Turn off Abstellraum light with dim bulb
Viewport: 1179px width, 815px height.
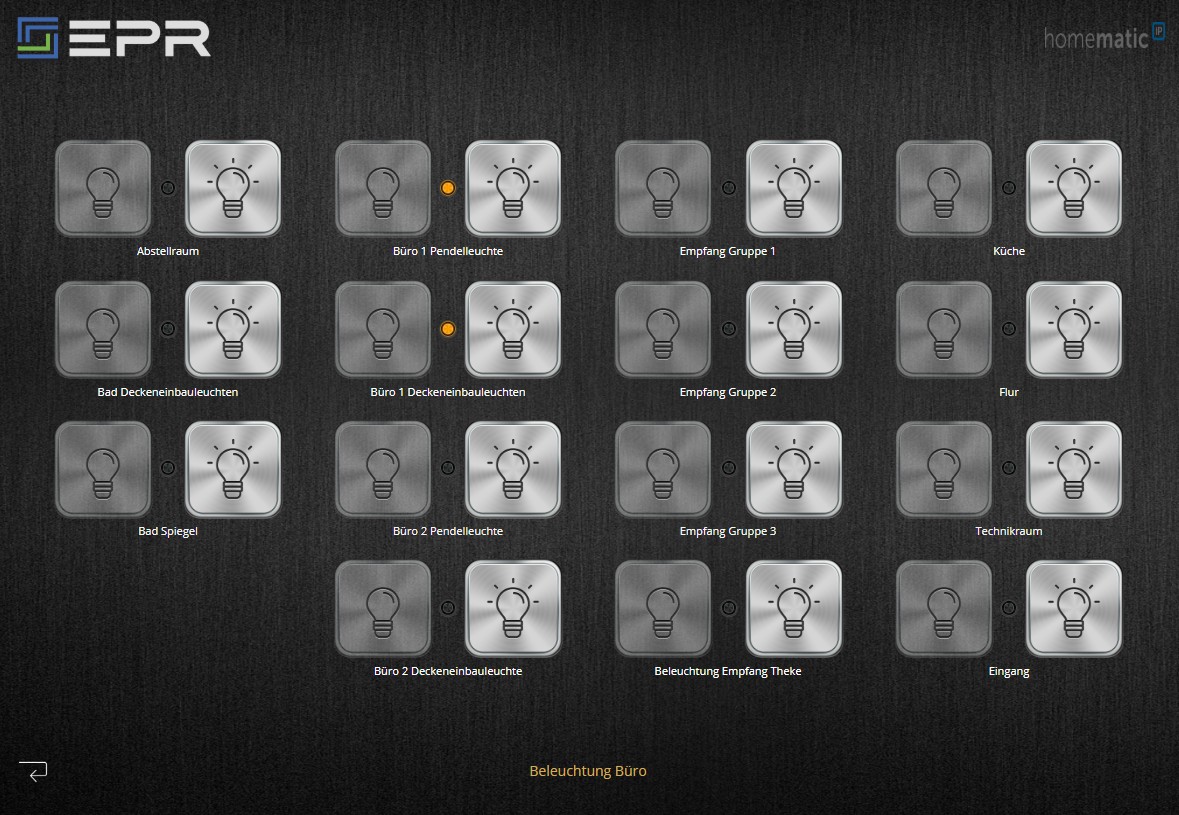point(103,188)
